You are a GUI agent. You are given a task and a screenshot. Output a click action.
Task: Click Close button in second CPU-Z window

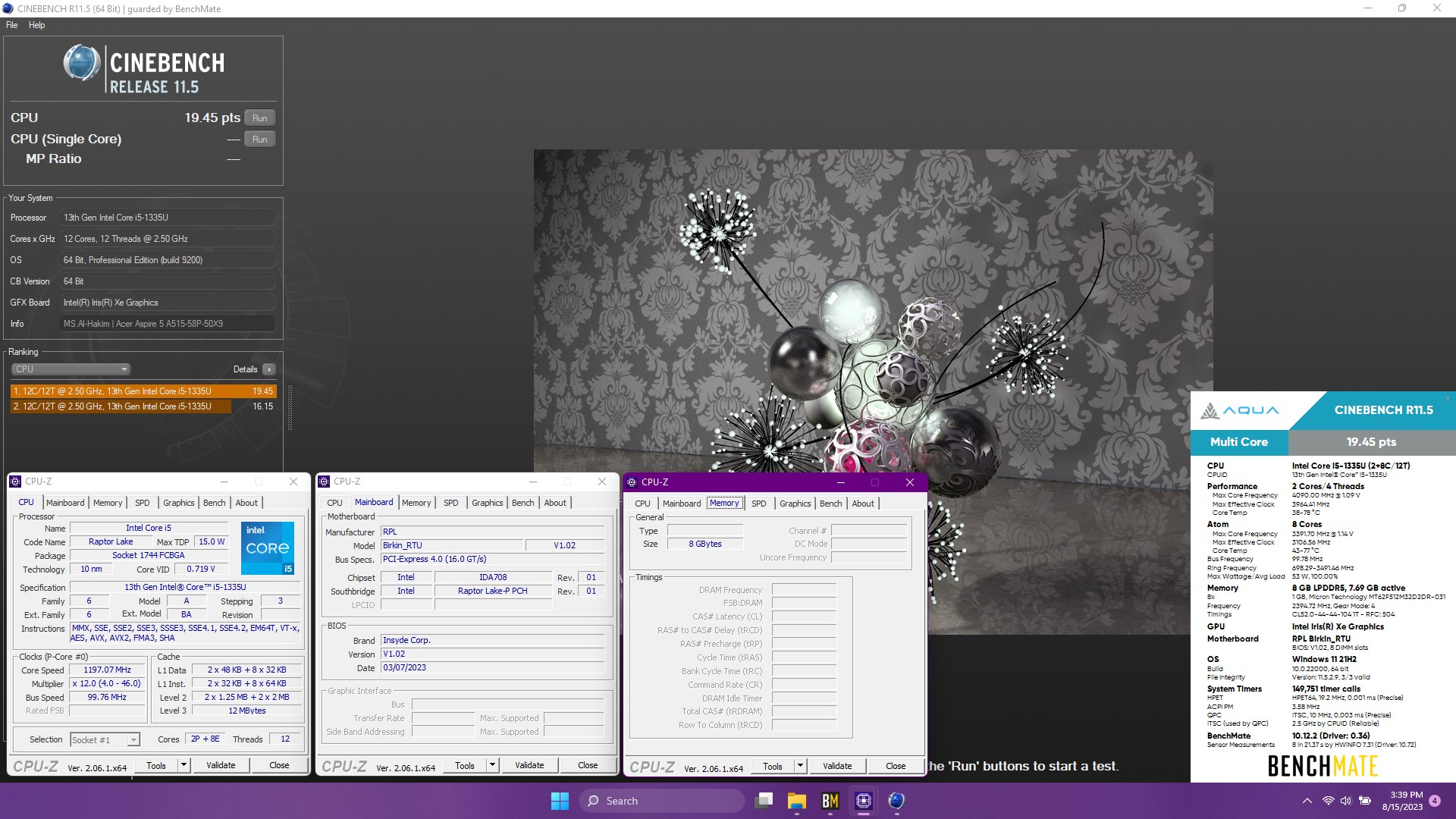click(588, 766)
